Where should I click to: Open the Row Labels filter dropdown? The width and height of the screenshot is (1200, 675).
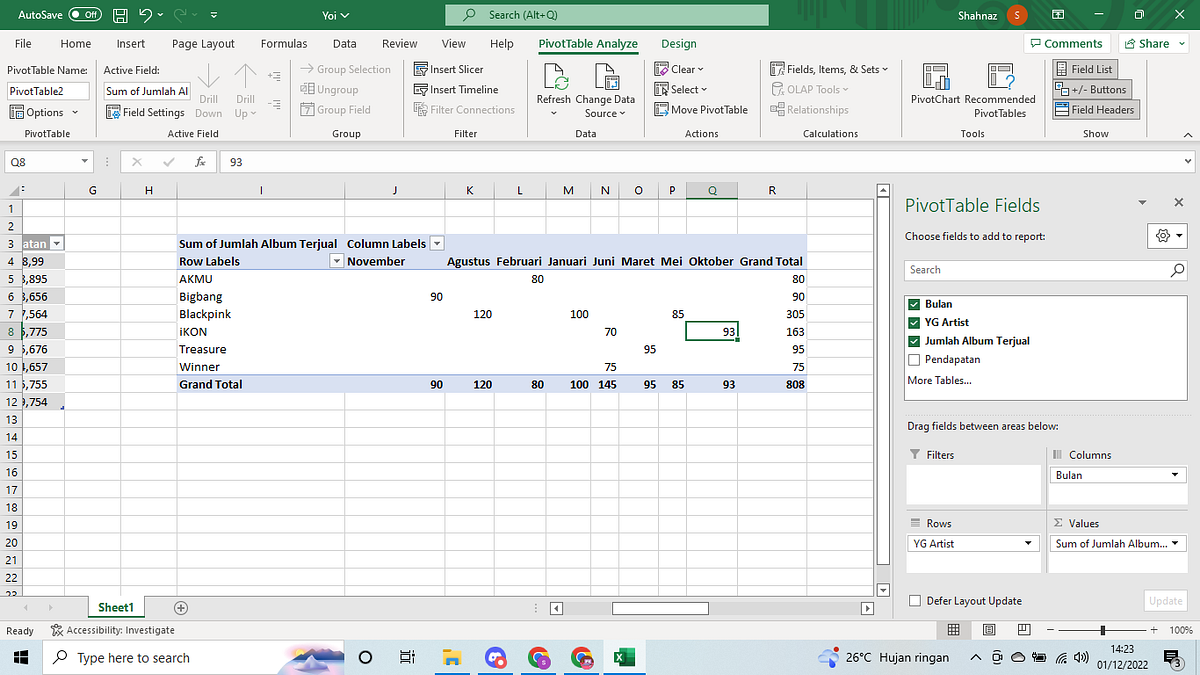coord(337,261)
